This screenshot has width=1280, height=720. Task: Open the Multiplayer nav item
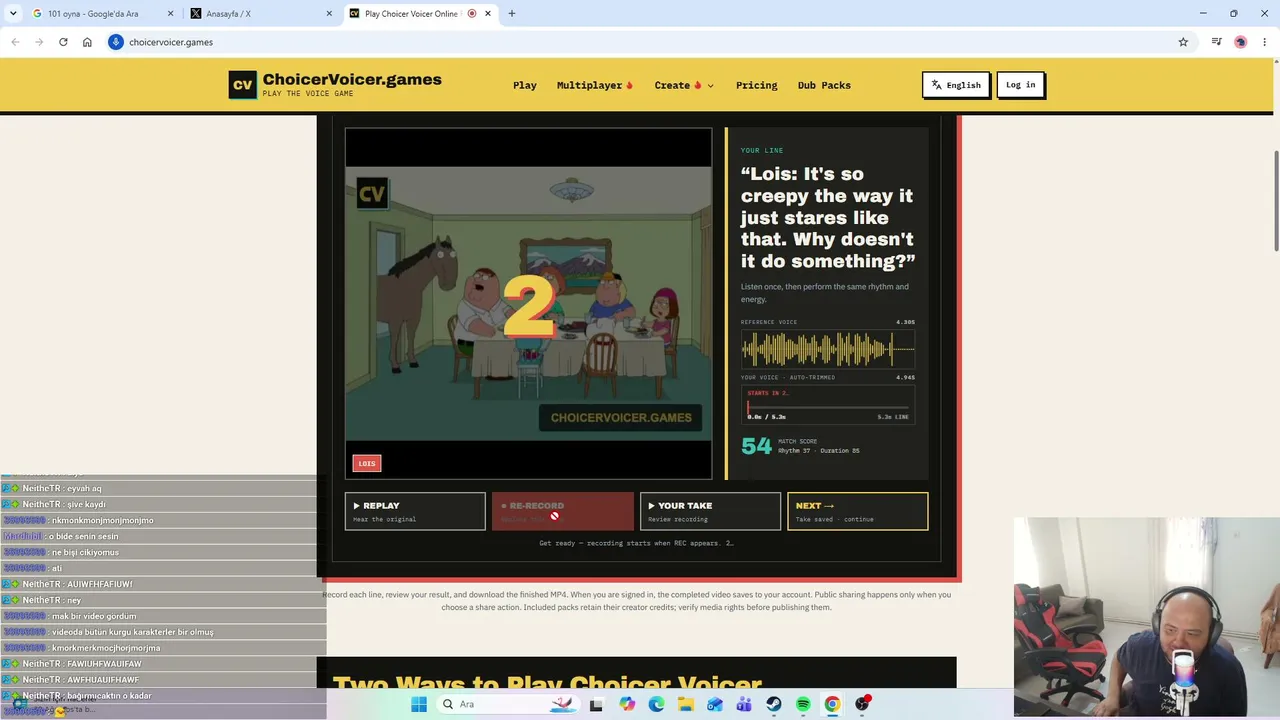(x=595, y=85)
